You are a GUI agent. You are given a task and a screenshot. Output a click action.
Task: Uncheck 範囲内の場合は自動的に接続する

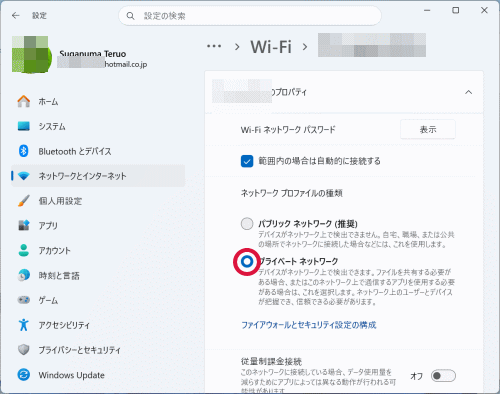[247, 161]
